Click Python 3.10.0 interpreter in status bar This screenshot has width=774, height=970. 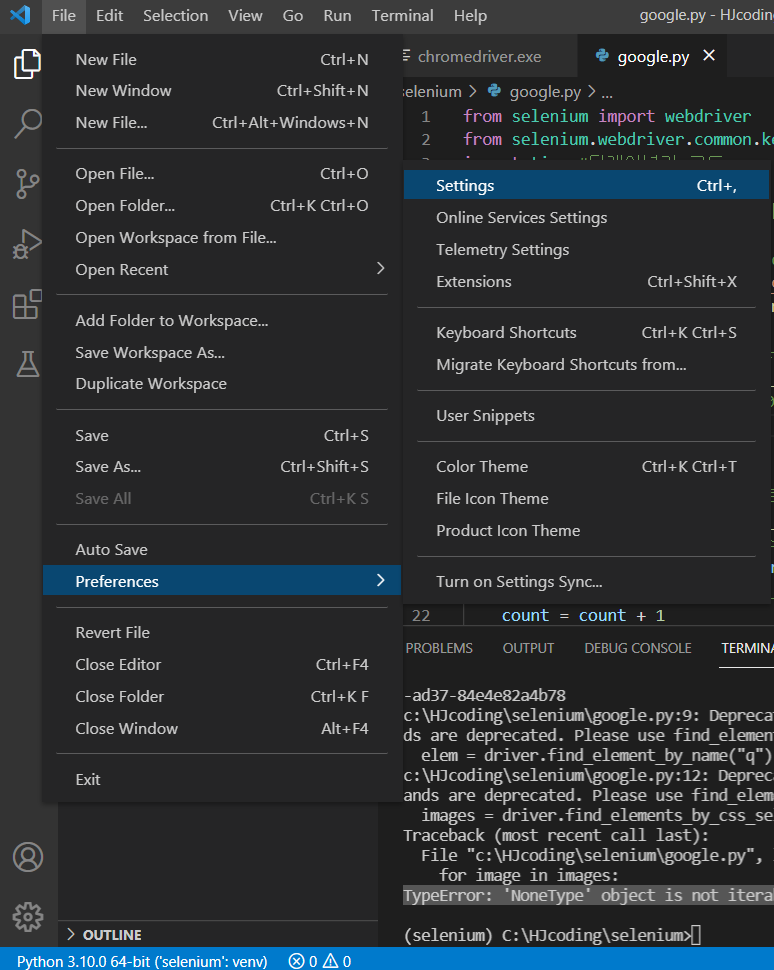pyautogui.click(x=142, y=961)
